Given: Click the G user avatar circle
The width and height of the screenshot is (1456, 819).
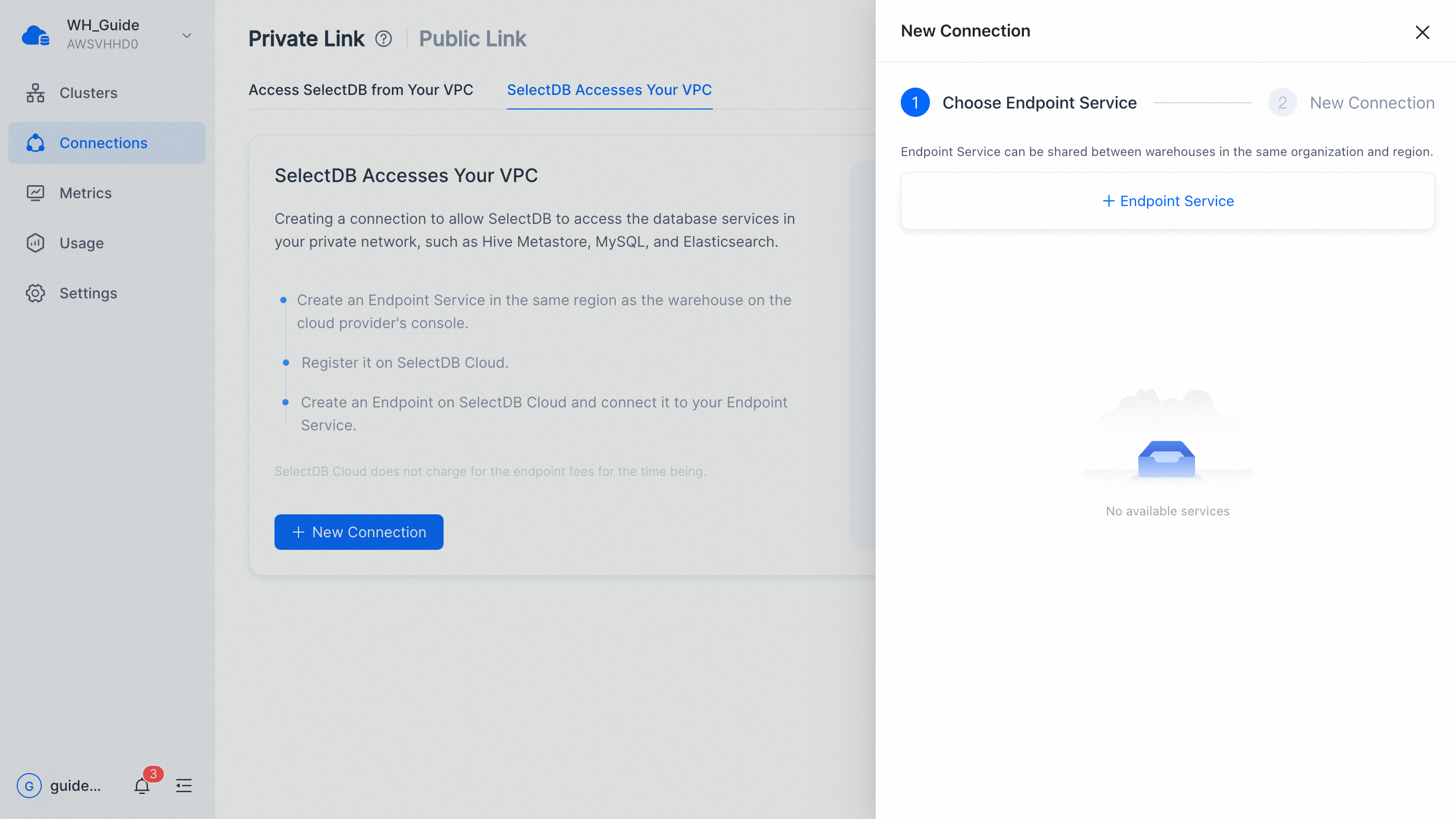Looking at the screenshot, I should [29, 786].
